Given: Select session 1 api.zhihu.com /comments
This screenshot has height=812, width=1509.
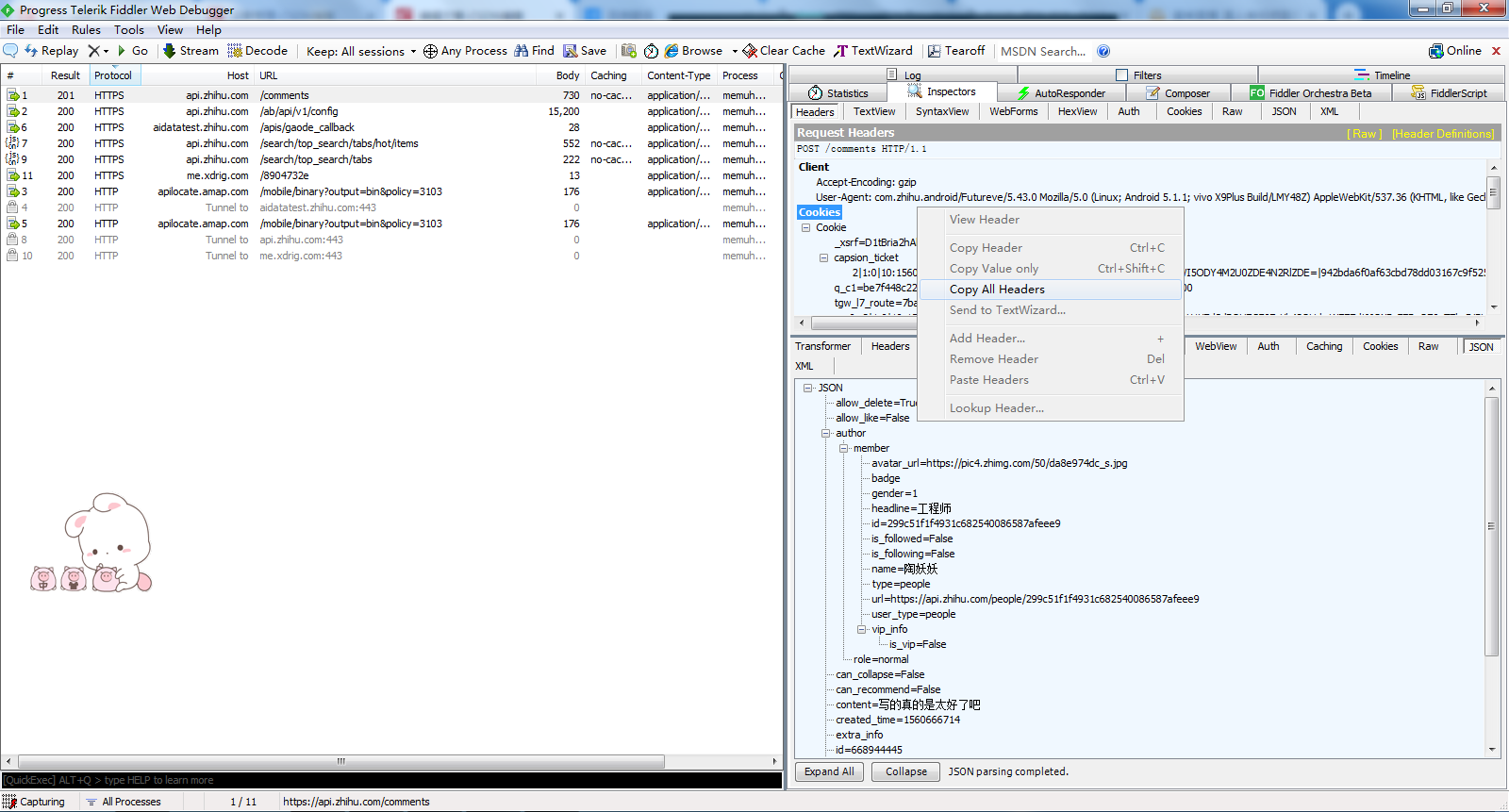Looking at the screenshot, I should (x=391, y=95).
